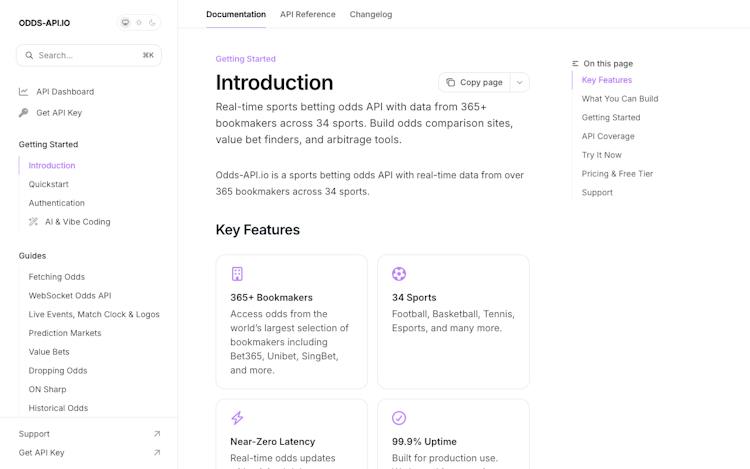The height and width of the screenshot is (469, 750).
Task: Open the 34 Sports card
Action: [x=453, y=322]
